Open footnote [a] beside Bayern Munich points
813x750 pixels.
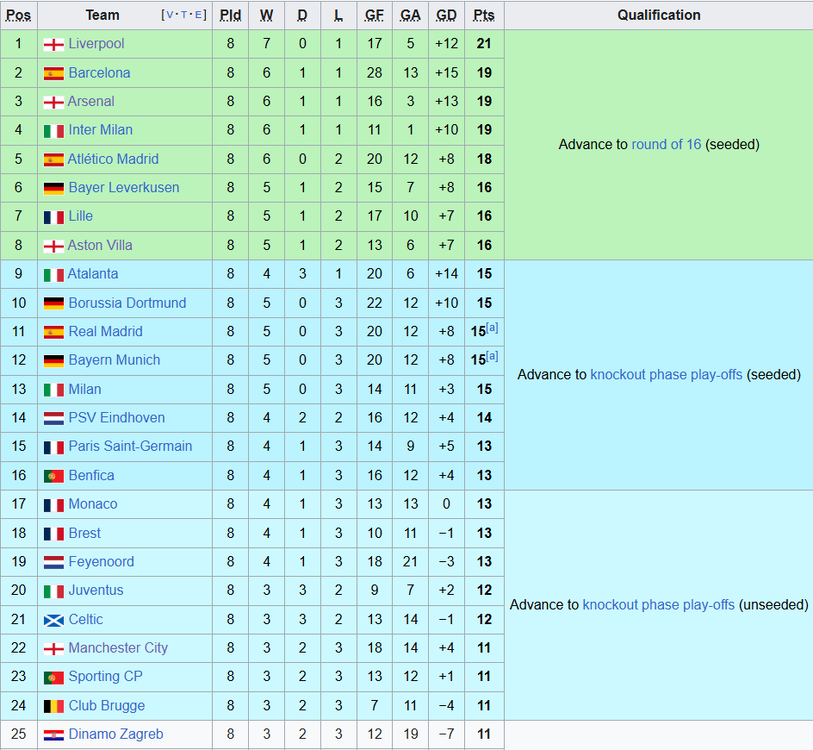[492, 356]
